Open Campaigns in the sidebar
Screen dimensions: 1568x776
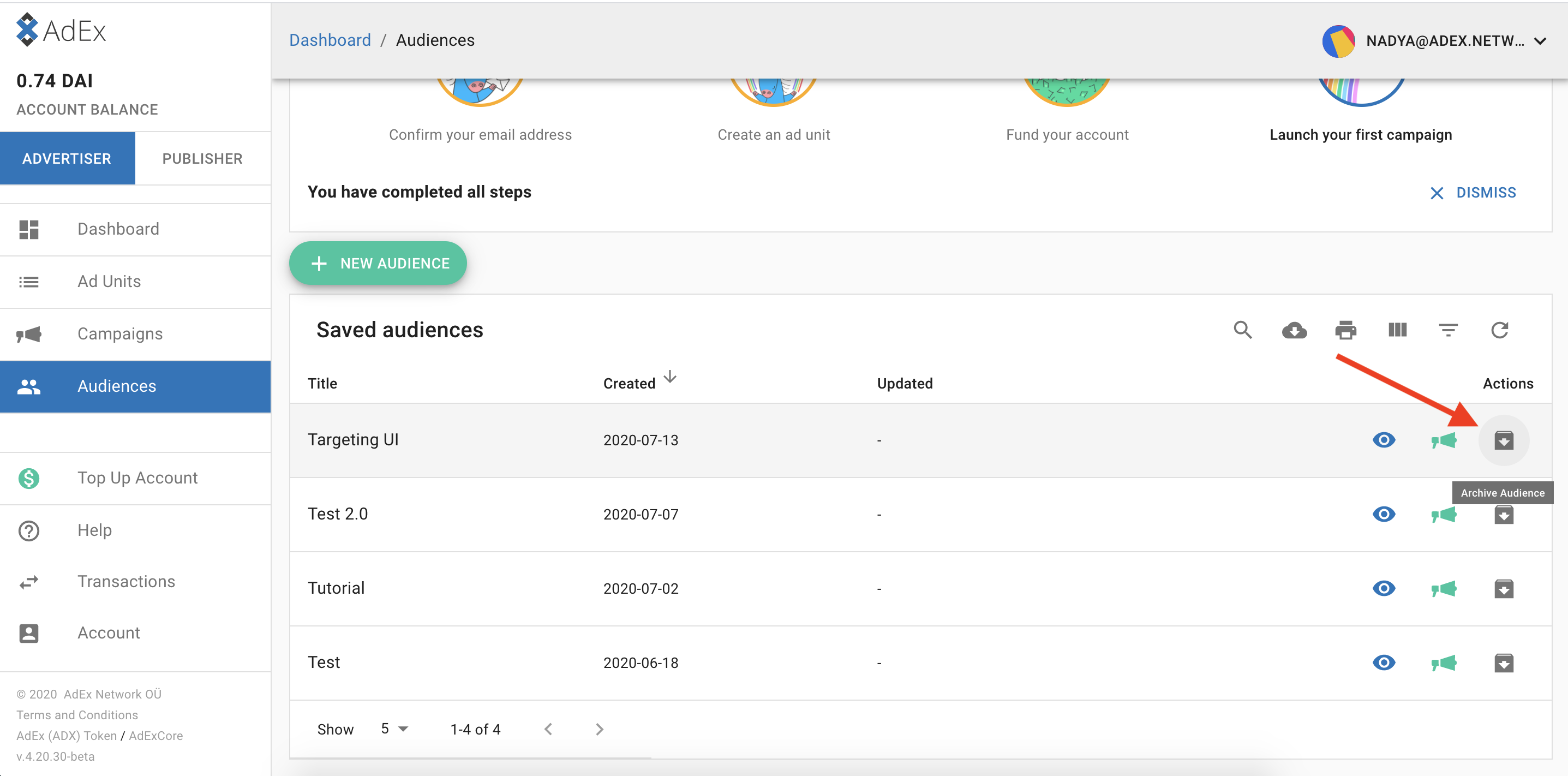135,334
